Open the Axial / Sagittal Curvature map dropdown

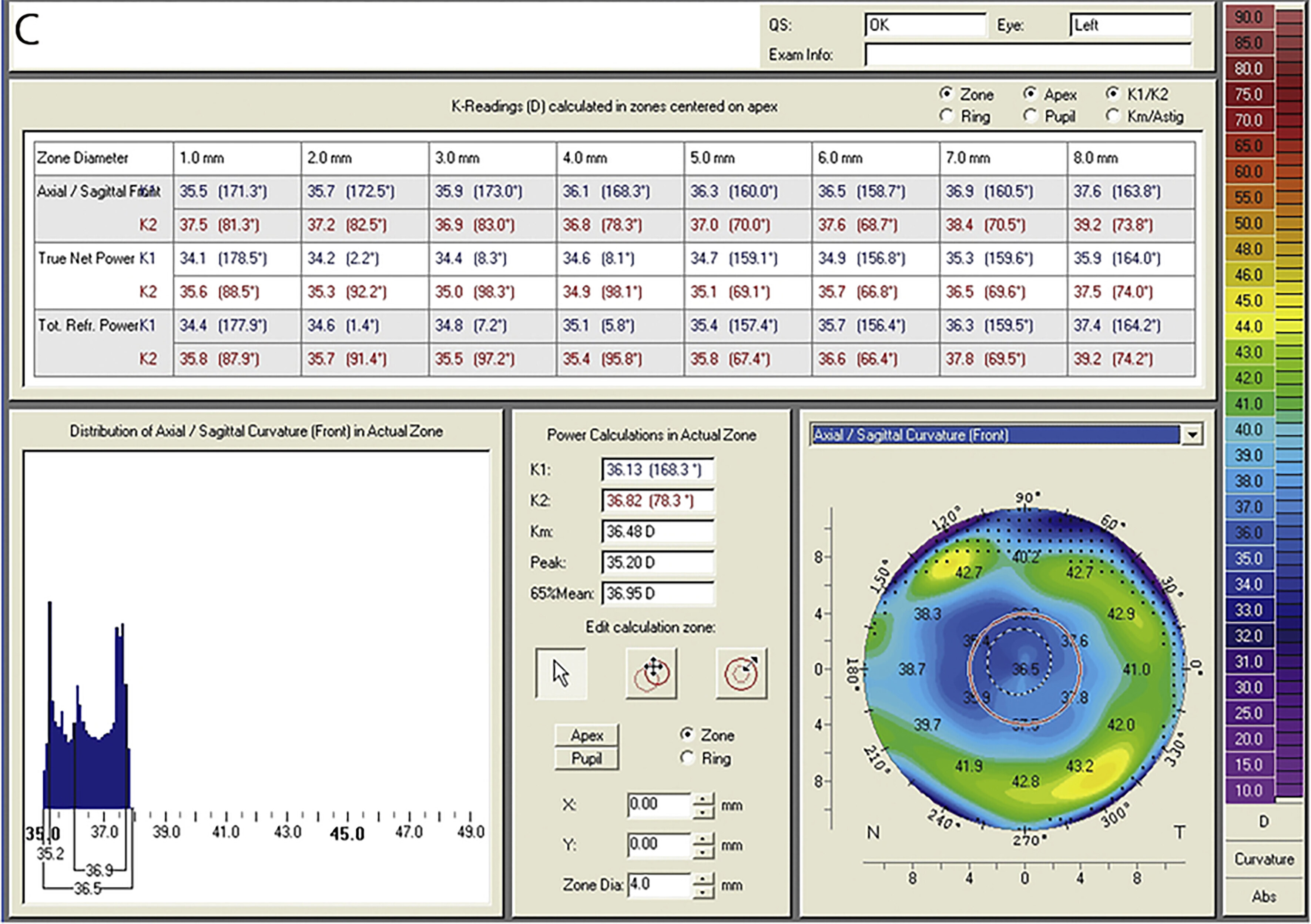coord(1192,435)
